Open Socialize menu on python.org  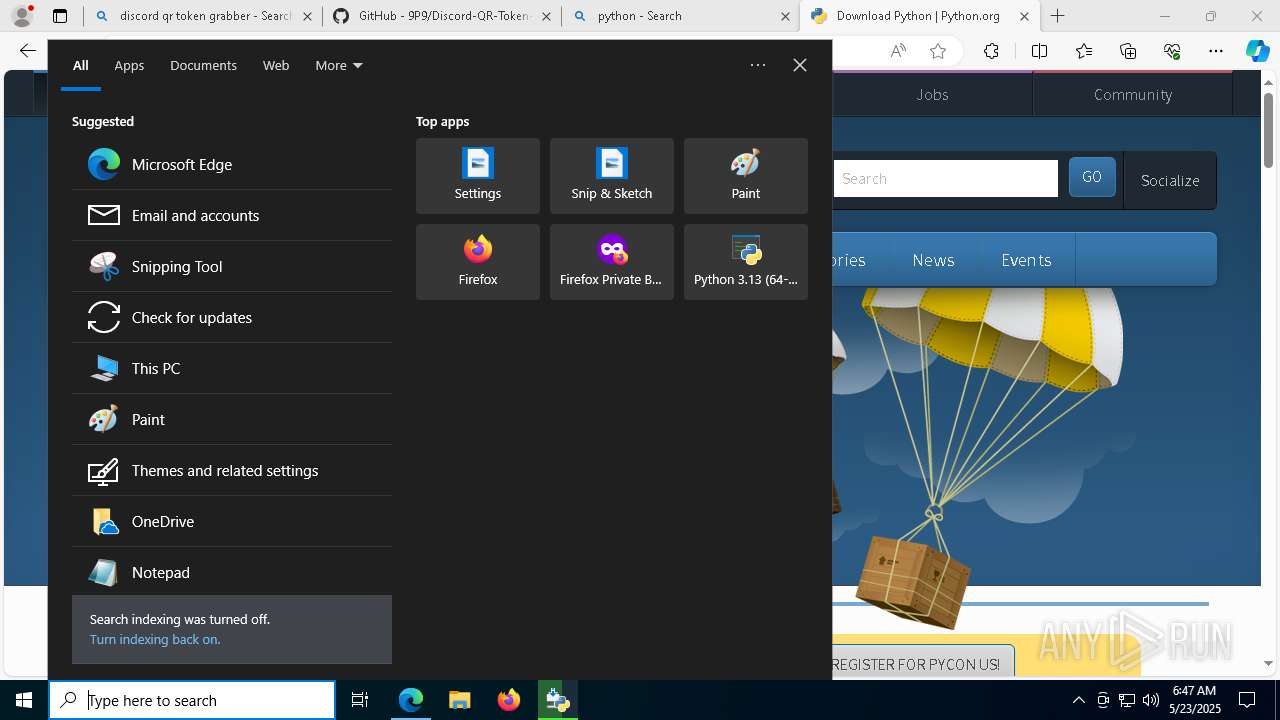(x=1170, y=180)
